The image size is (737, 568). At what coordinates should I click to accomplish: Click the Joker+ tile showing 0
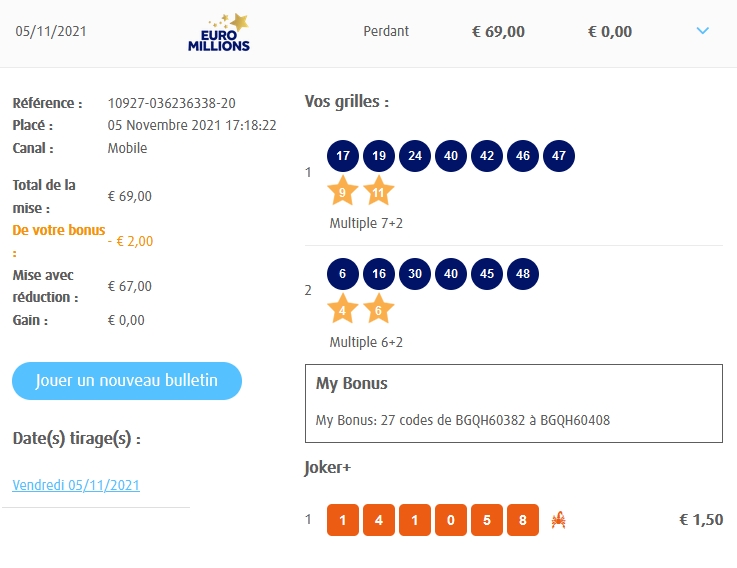pyautogui.click(x=451, y=520)
